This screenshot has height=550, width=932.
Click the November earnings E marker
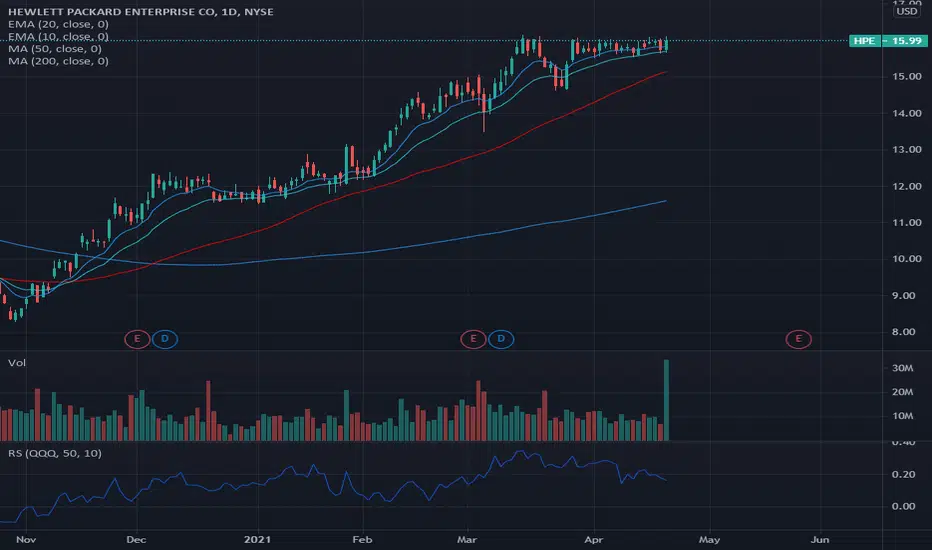[x=137, y=339]
